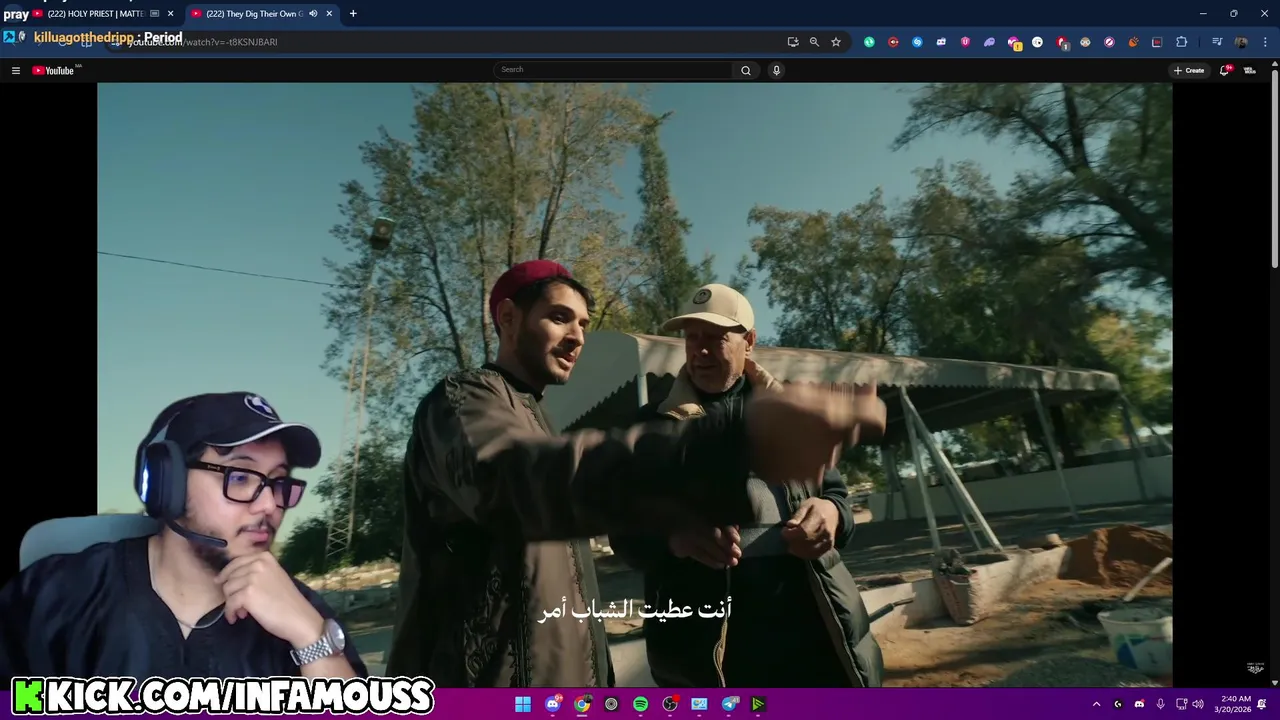
Task: Open the YouTube account avatar menu
Action: tap(1249, 70)
